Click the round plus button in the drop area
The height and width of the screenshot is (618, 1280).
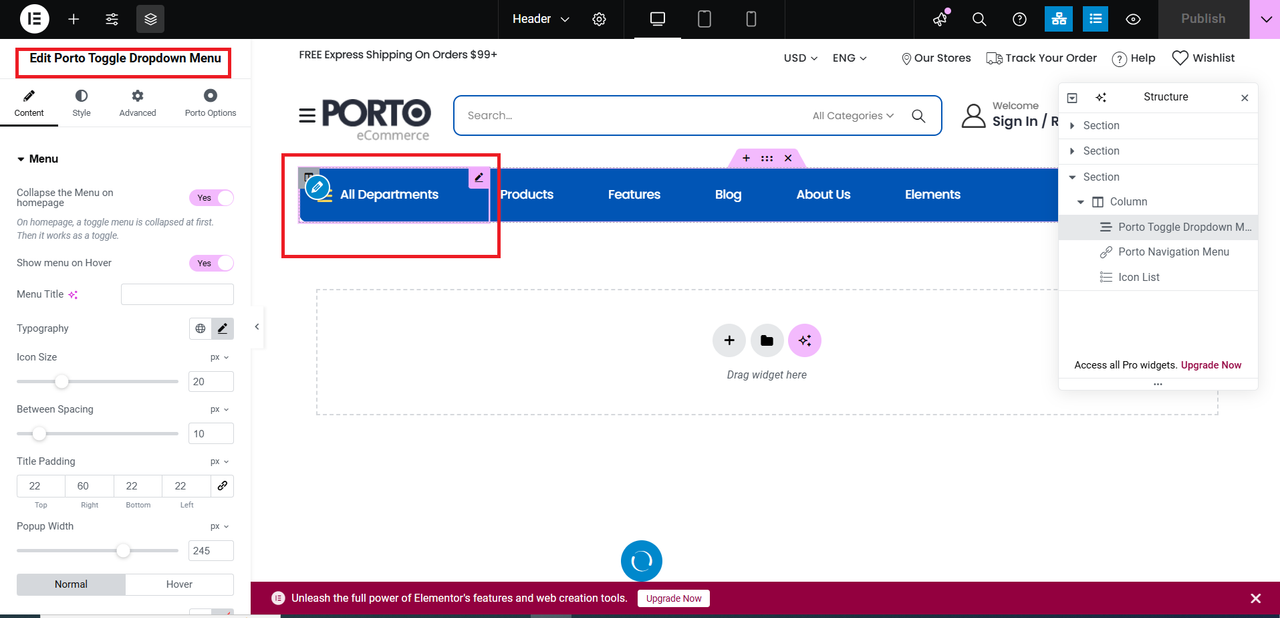coord(729,340)
